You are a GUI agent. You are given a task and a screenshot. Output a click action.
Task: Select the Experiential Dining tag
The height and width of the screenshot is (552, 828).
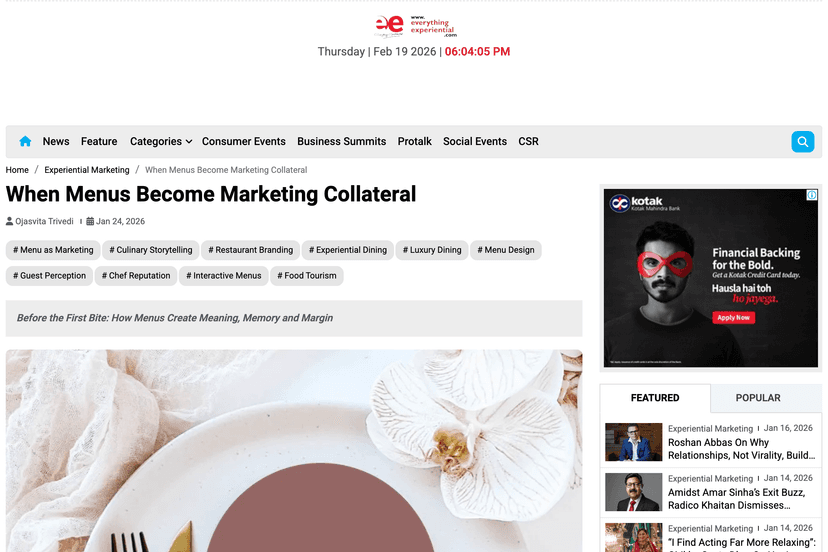coord(347,250)
